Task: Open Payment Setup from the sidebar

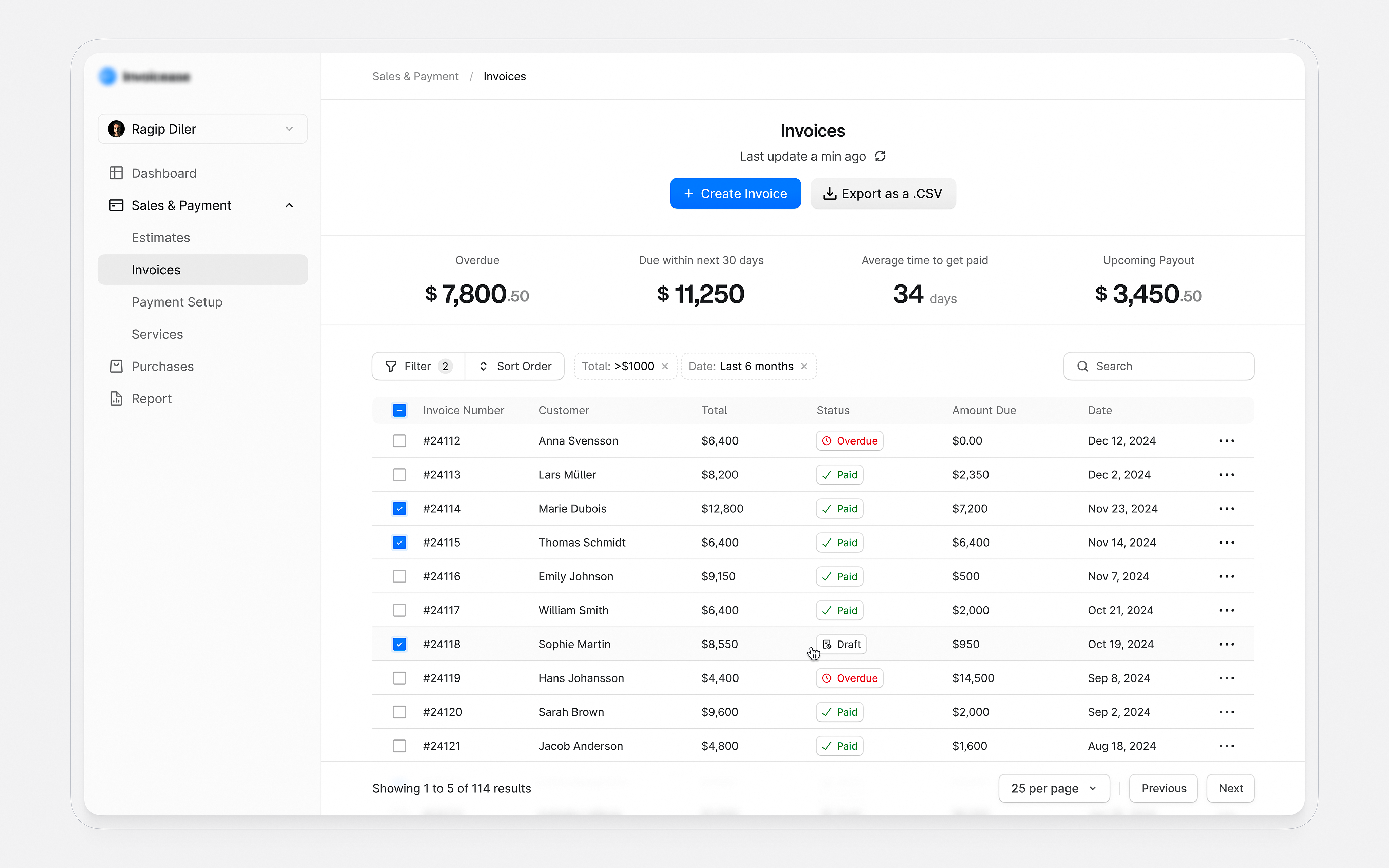Action: tap(176, 302)
